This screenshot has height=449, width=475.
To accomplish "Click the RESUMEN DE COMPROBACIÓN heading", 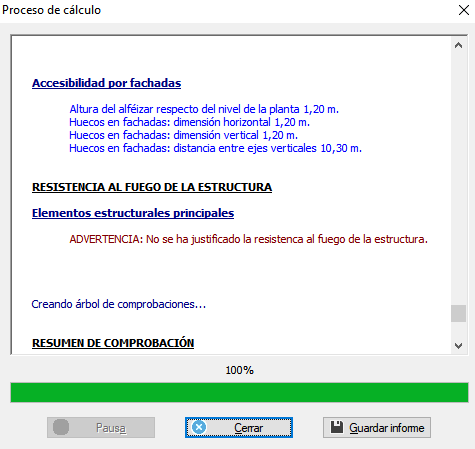I will pos(113,343).
